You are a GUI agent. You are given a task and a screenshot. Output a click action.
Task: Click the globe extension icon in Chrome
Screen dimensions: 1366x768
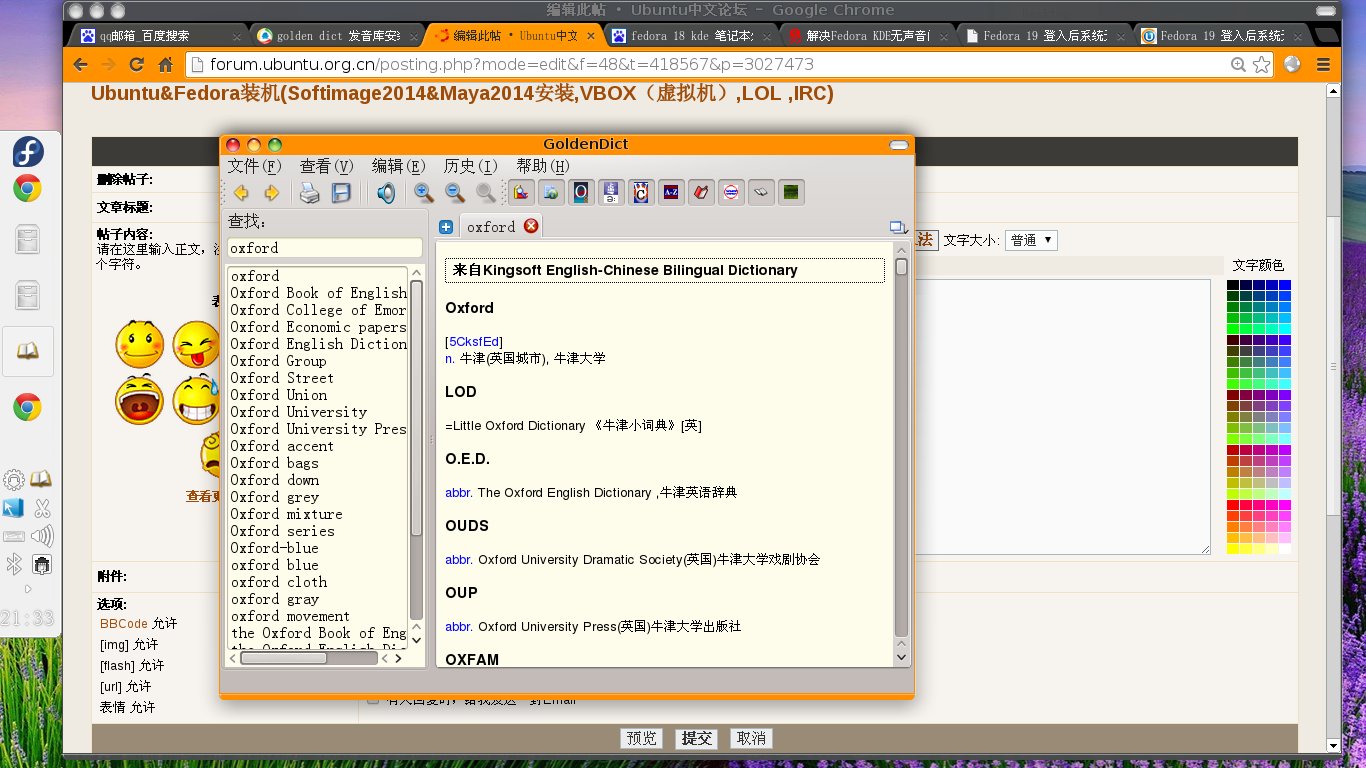1292,64
